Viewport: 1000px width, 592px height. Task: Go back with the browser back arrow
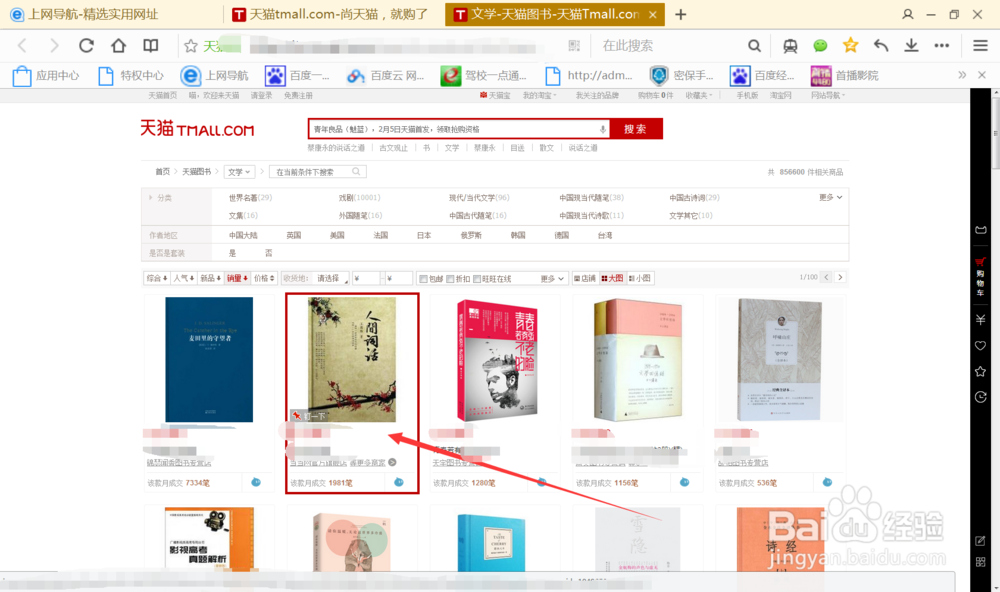[x=22, y=45]
